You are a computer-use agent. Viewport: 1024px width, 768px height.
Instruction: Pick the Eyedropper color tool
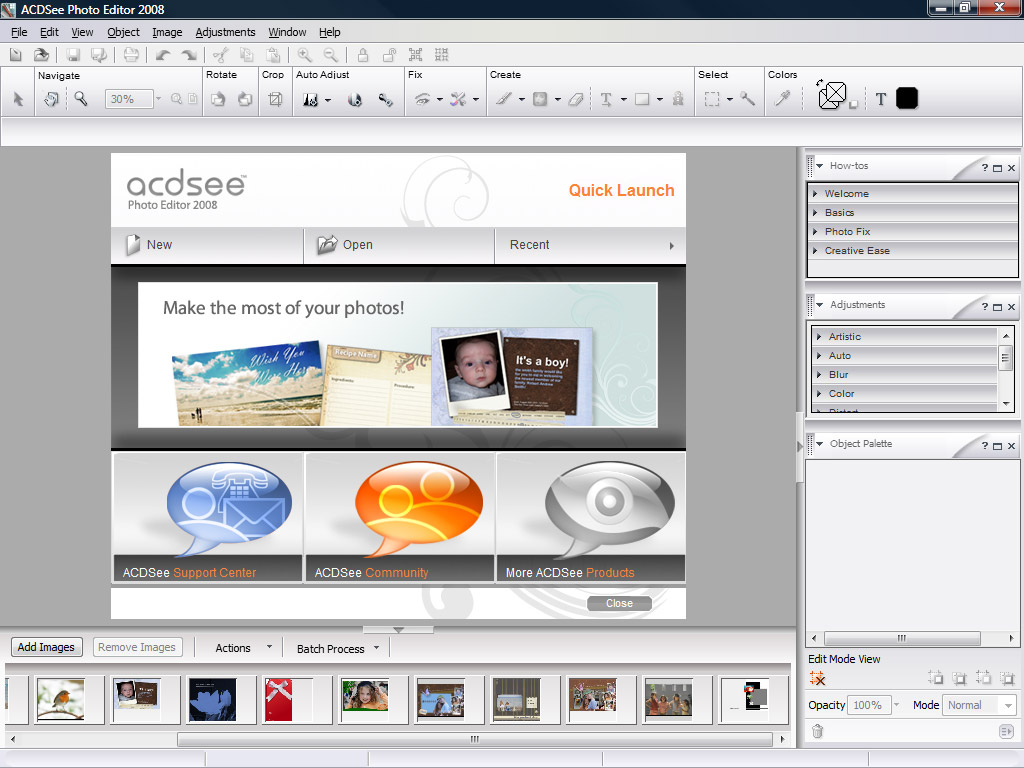(782, 99)
